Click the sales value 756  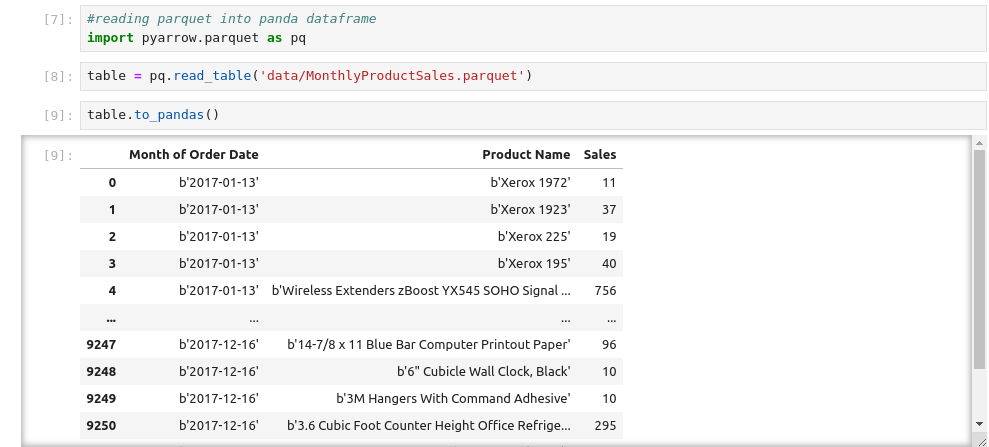604,291
